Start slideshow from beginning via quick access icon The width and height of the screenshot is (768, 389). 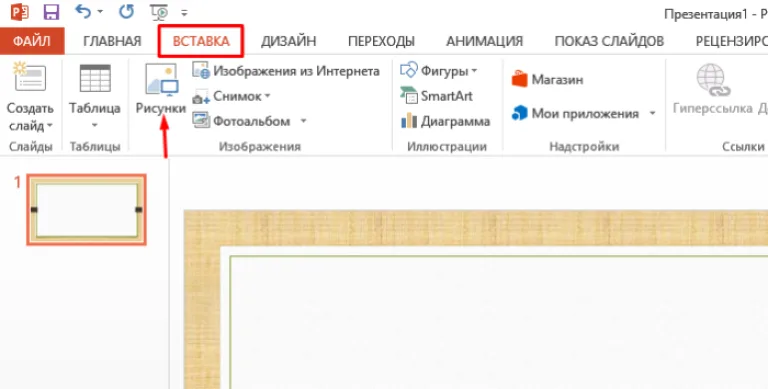click(159, 12)
